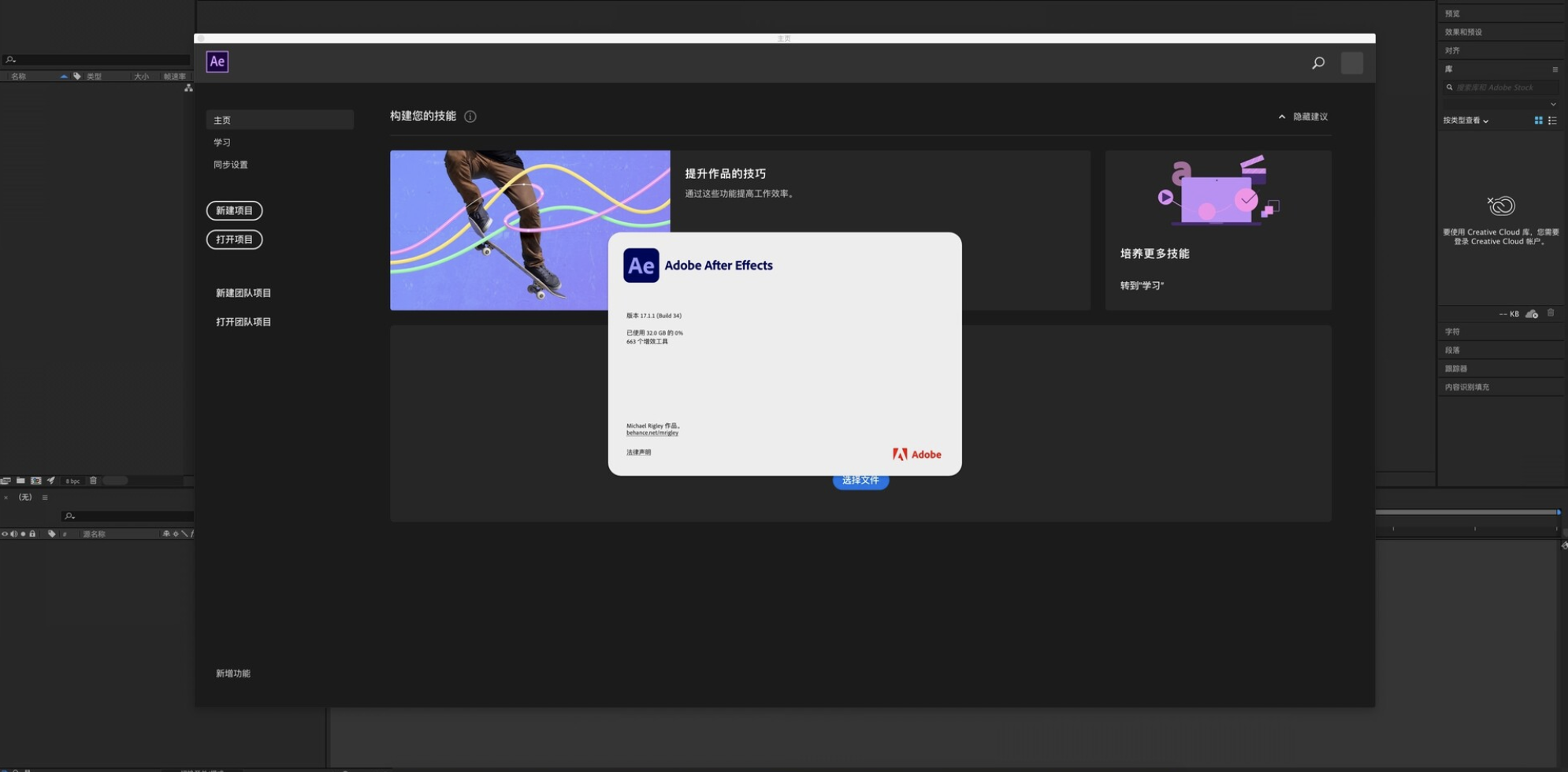
Task: Create a new folder in project panel
Action: [x=20, y=481]
